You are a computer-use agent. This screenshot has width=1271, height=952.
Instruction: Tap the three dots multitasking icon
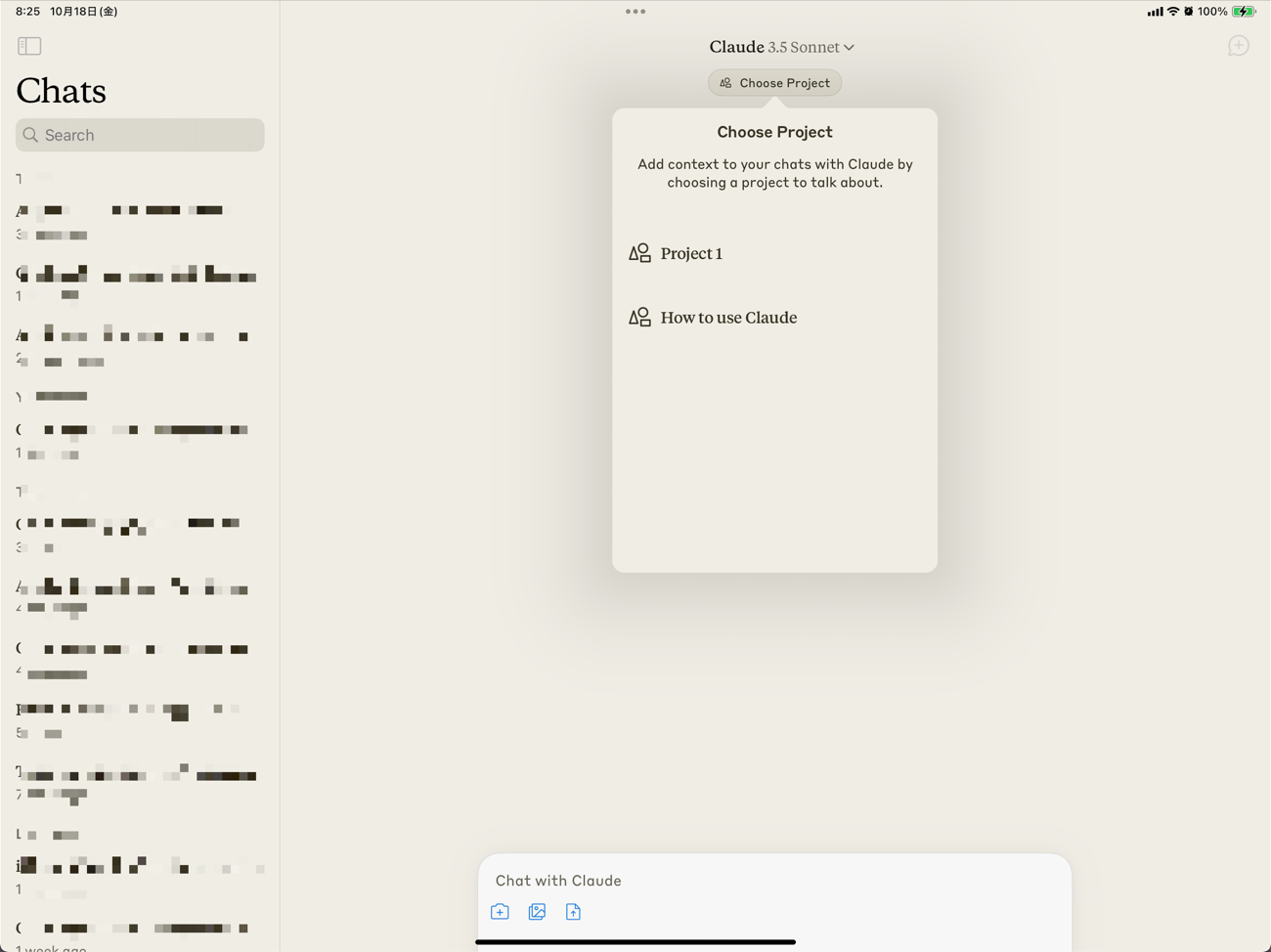pos(635,12)
